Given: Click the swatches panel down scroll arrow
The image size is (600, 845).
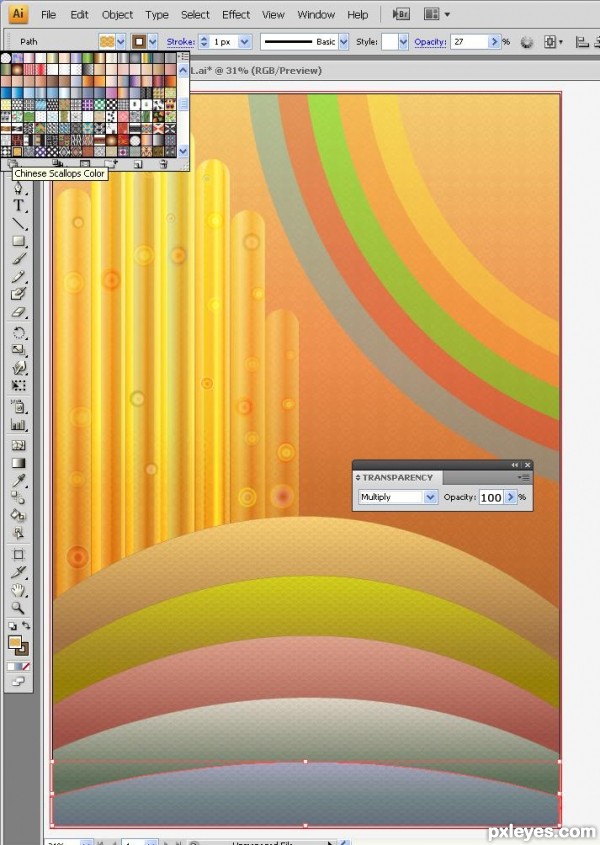Looking at the screenshot, I should (183, 151).
